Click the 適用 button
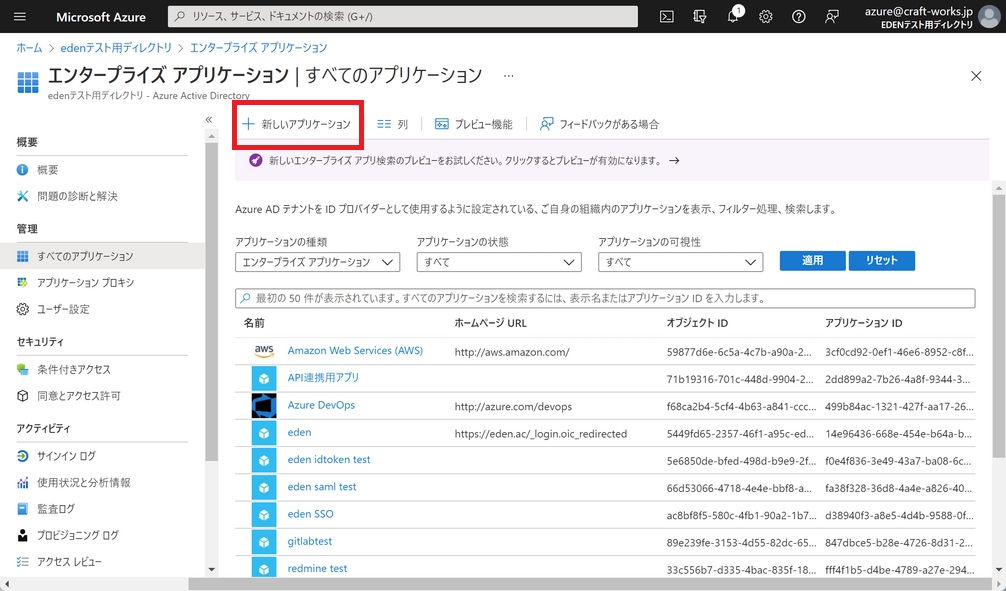 coord(812,261)
